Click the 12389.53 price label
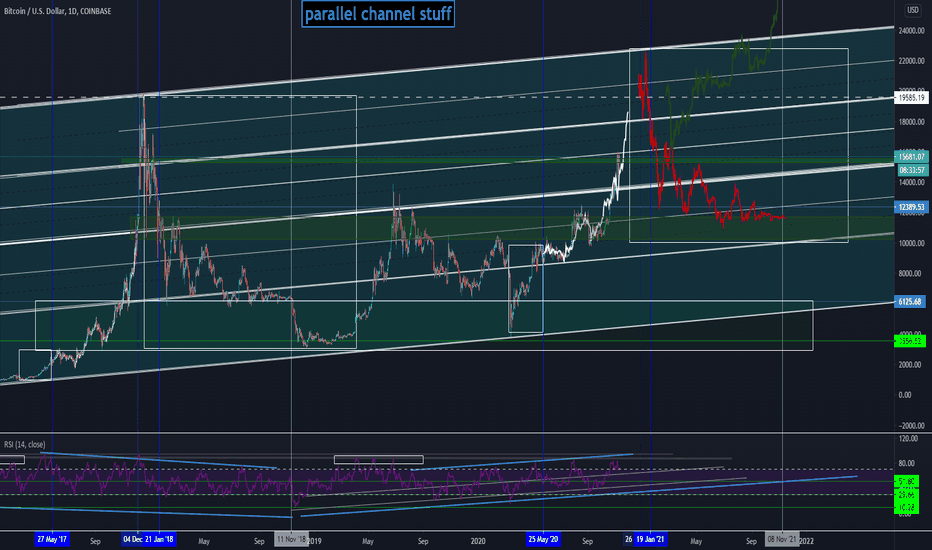Viewport: 932px width, 550px height. (911, 207)
